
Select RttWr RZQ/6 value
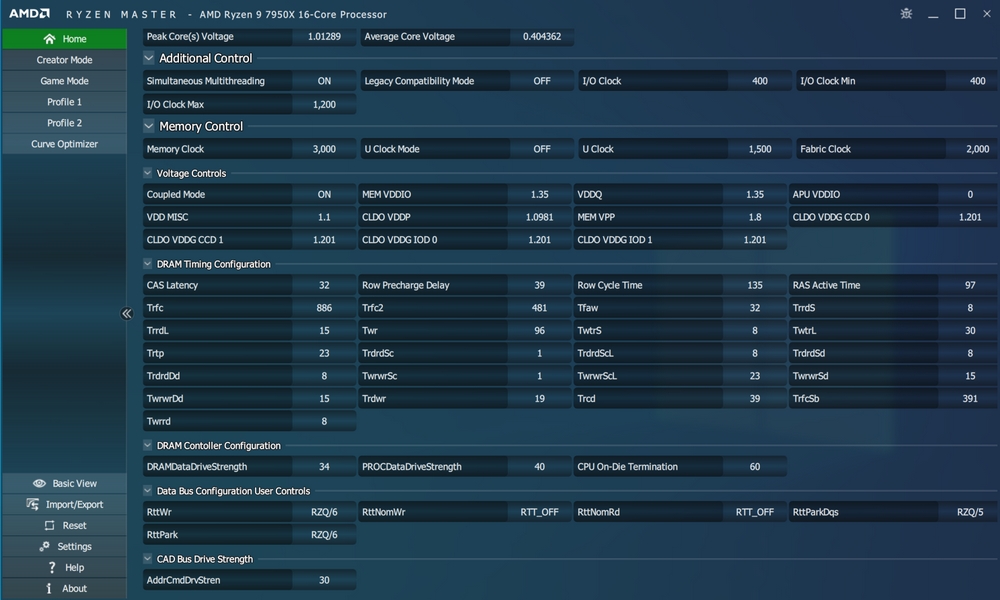[324, 512]
